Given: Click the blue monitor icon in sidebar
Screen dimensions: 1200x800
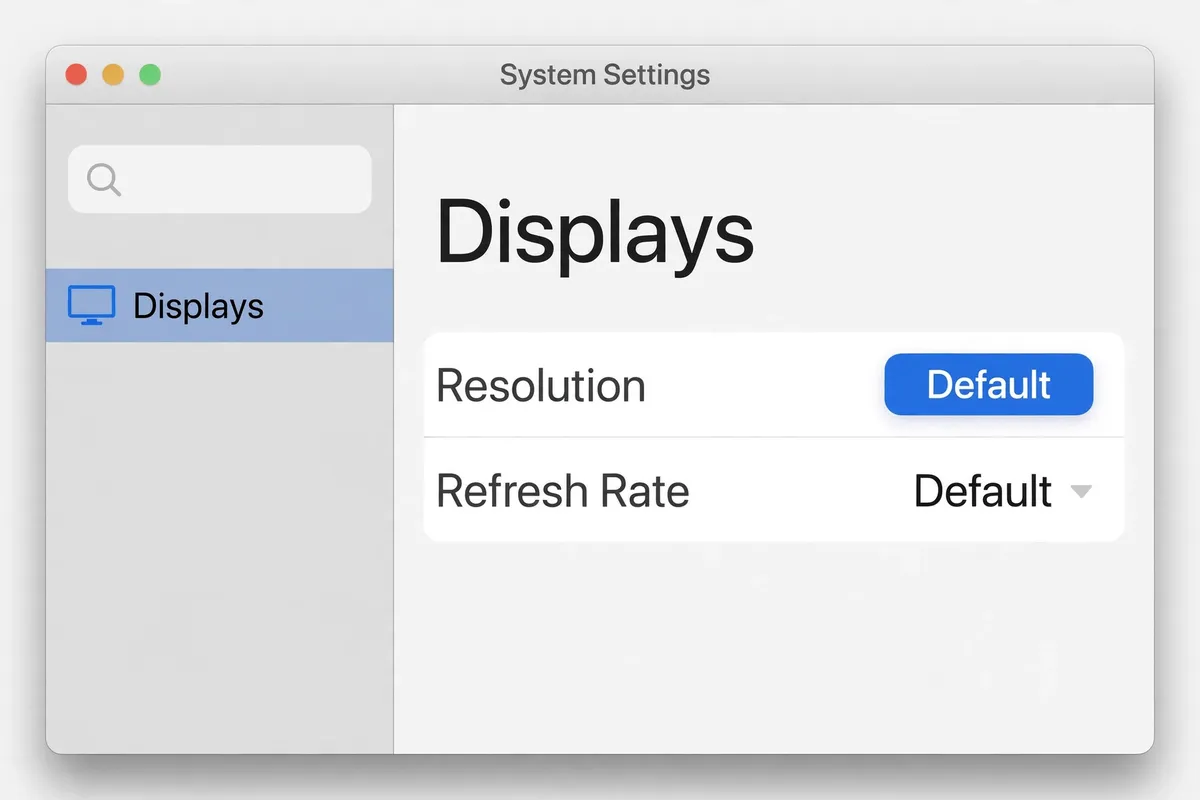Looking at the screenshot, I should coord(91,305).
